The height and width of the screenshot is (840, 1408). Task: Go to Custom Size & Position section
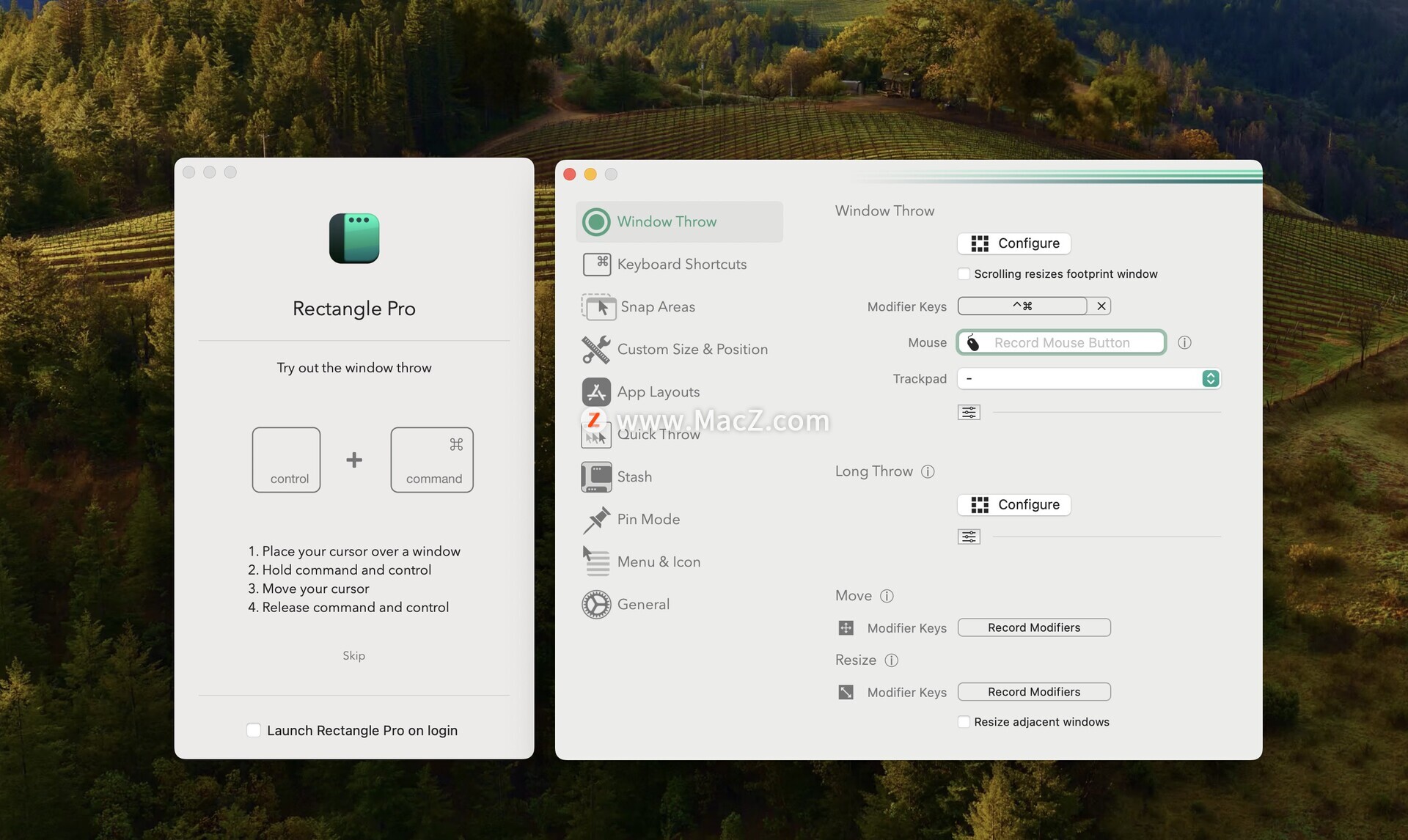click(692, 349)
